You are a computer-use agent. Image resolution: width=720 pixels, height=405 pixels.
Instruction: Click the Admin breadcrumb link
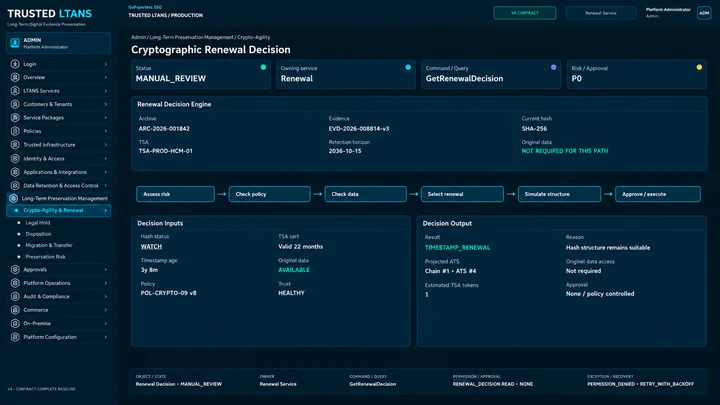138,37
